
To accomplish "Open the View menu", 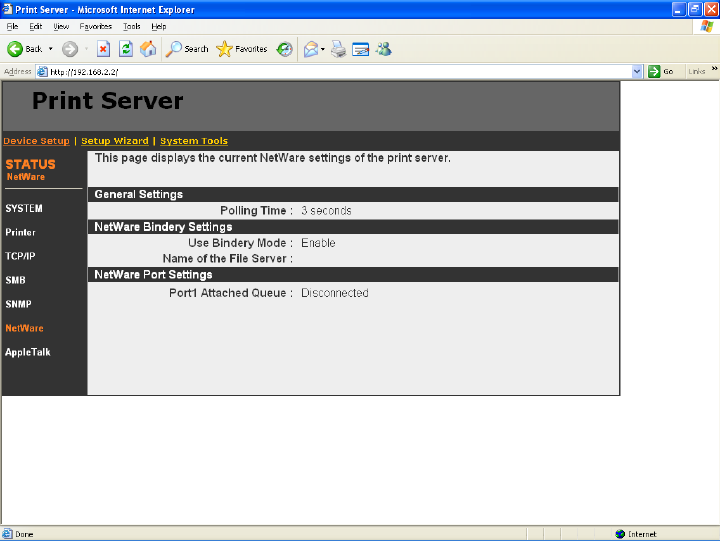I will 61,26.
